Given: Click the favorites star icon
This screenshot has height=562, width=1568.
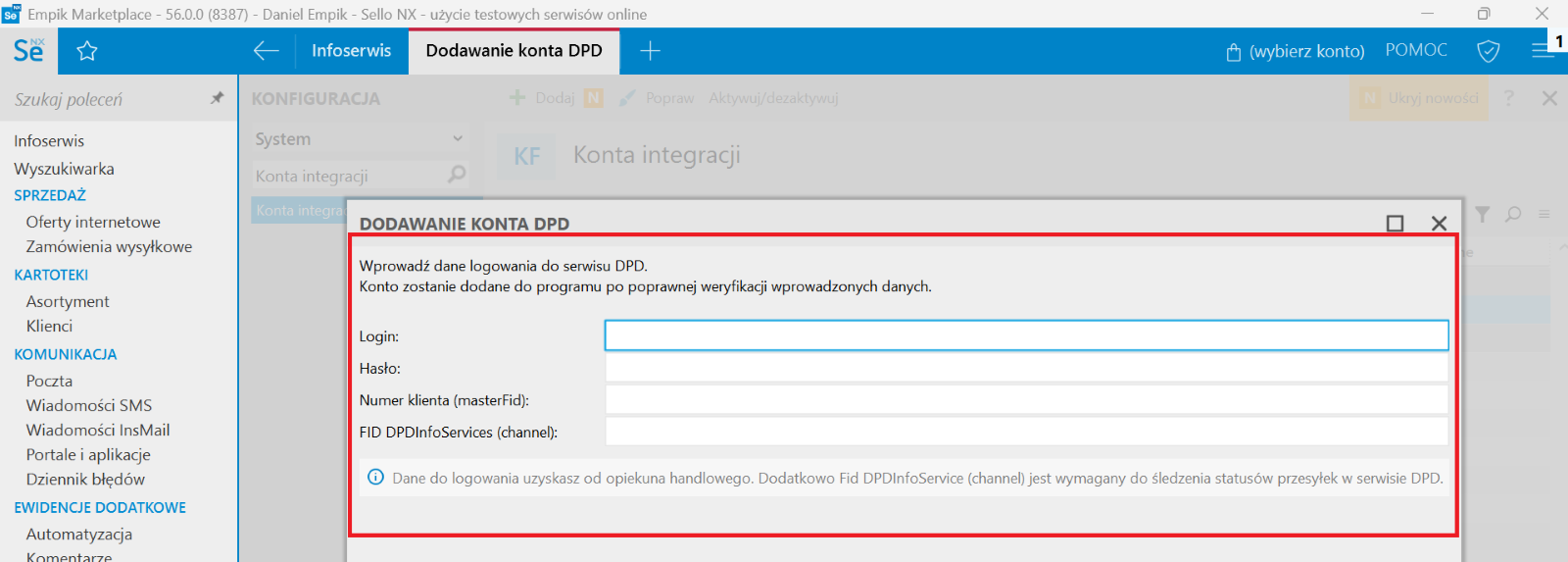Looking at the screenshot, I should pyautogui.click(x=87, y=51).
